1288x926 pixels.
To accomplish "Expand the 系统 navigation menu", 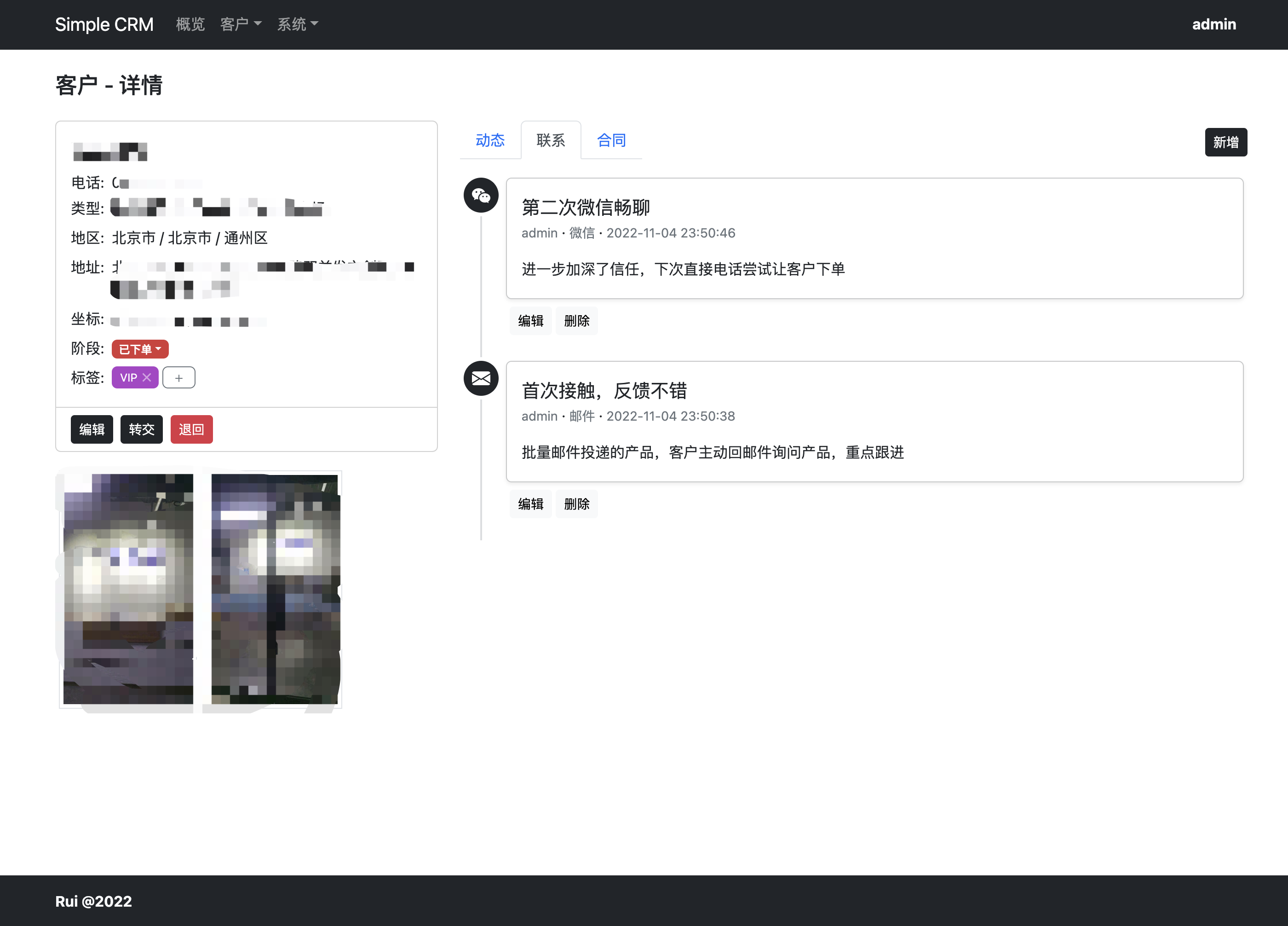I will [x=297, y=24].
